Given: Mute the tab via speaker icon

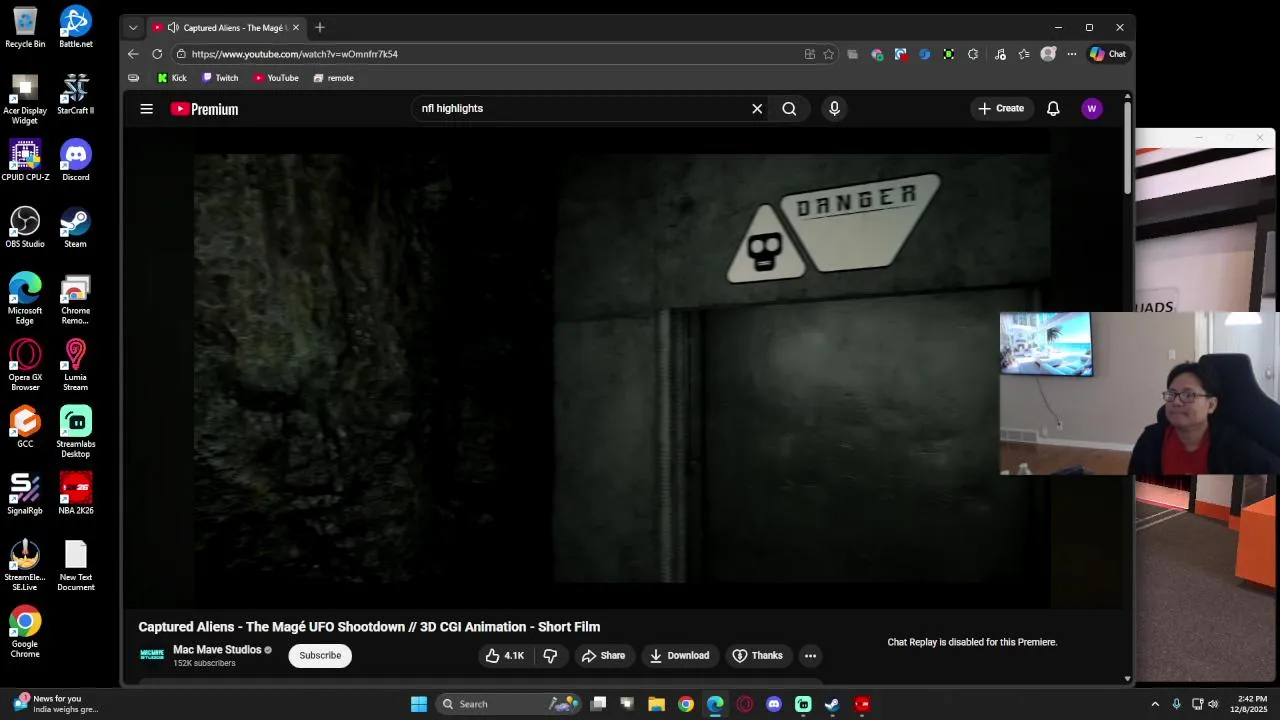Looking at the screenshot, I should [173, 28].
